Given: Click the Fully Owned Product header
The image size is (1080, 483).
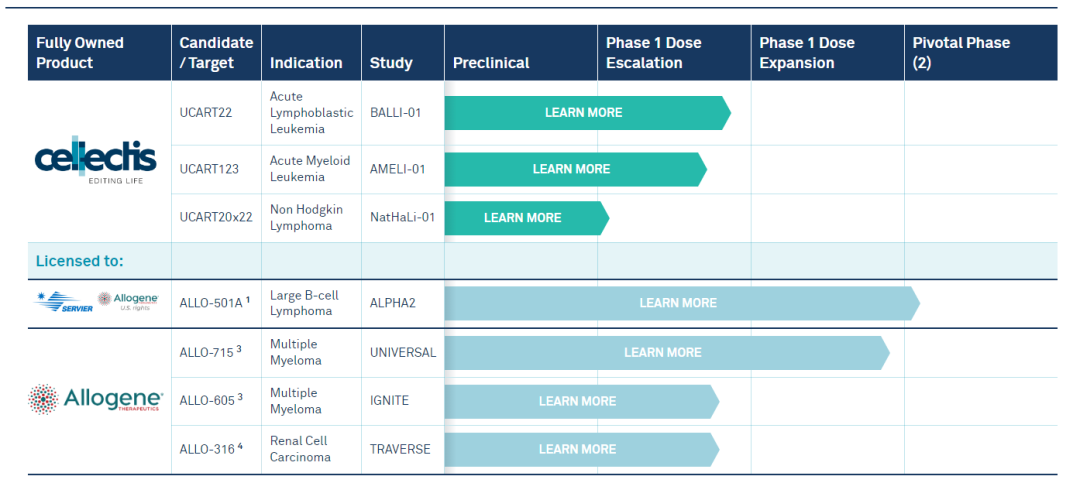Looking at the screenshot, I should click(x=80, y=53).
